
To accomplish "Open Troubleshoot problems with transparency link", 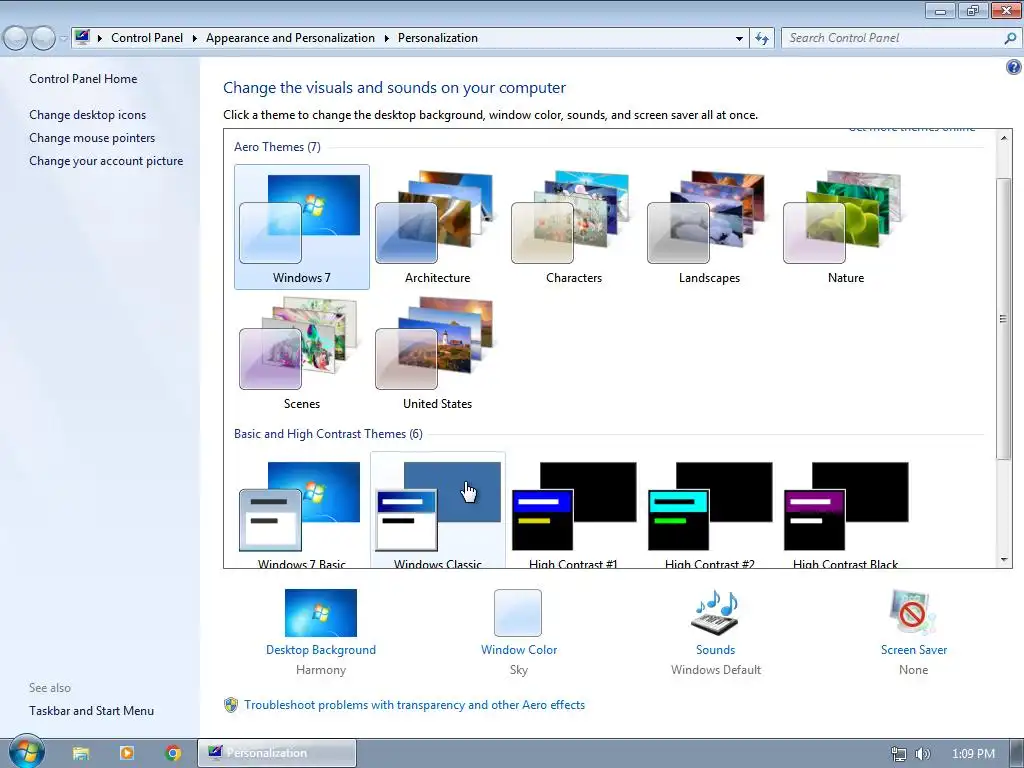I will [415, 705].
